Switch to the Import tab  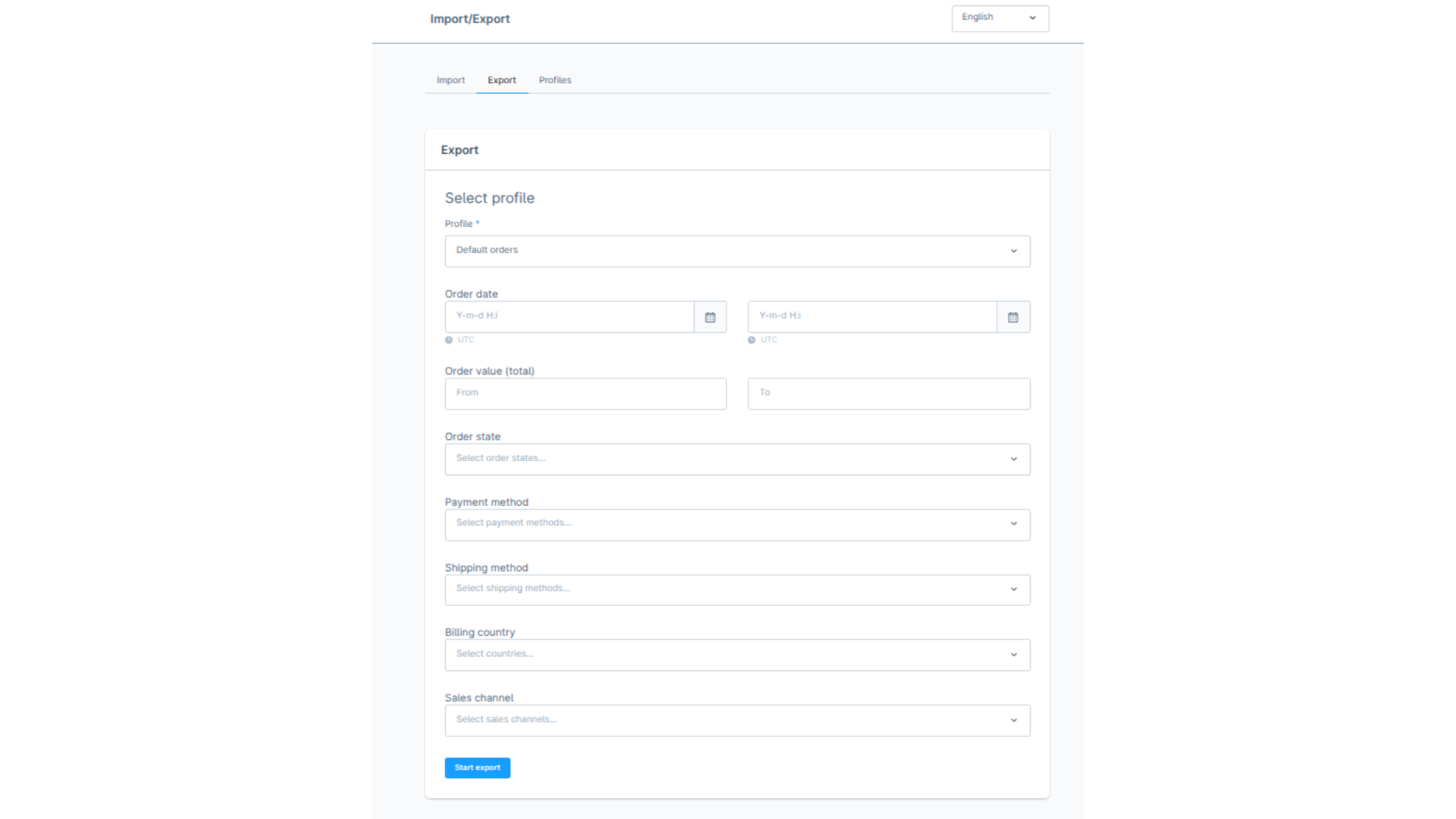click(x=450, y=80)
